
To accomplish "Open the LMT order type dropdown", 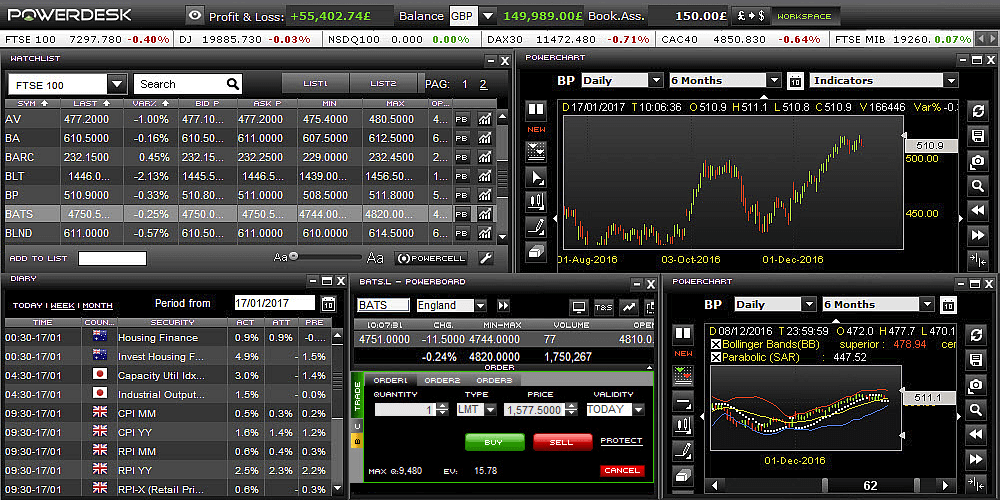I will [490, 409].
